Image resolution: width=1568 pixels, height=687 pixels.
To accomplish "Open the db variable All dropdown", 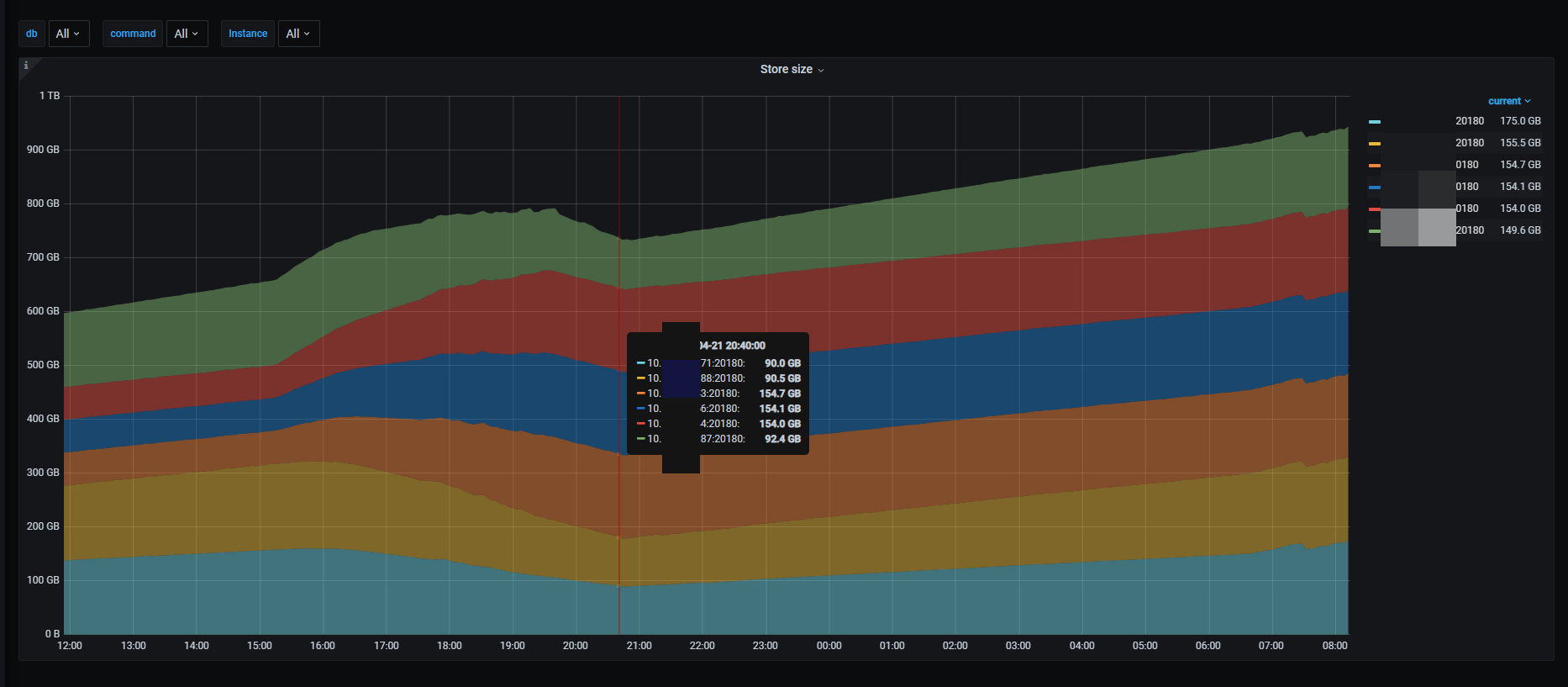I will pyautogui.click(x=69, y=34).
